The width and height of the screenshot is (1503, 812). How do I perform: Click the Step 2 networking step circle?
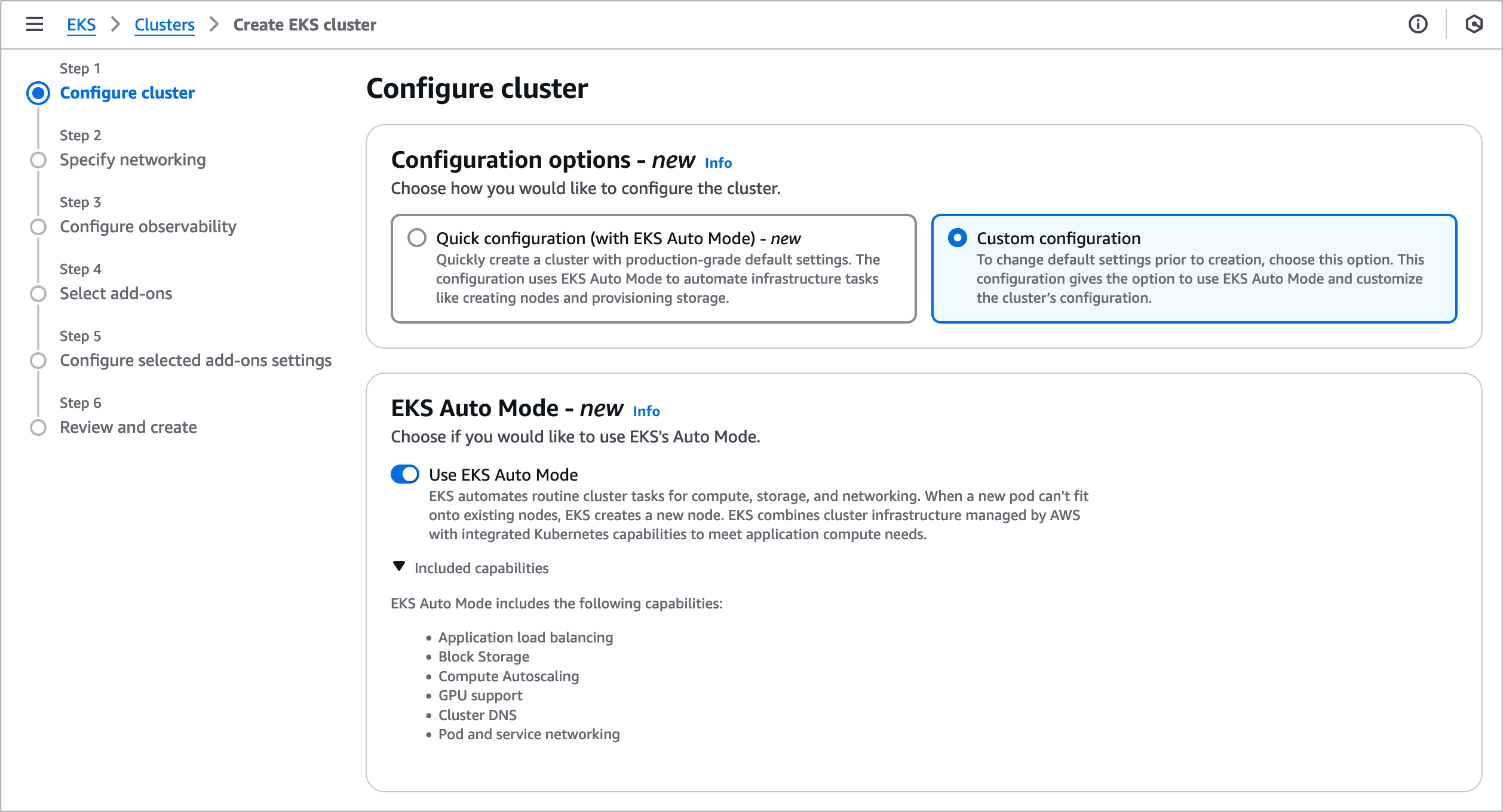pyautogui.click(x=38, y=160)
